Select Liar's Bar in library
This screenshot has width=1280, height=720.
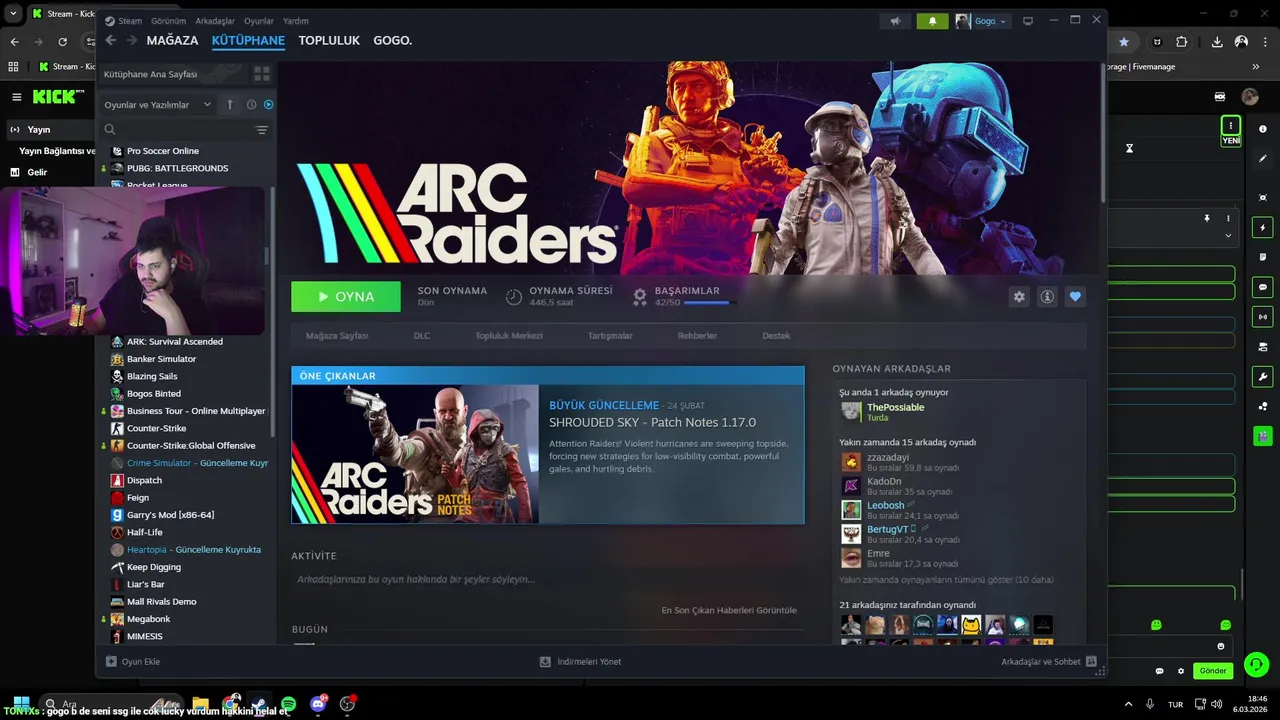(145, 584)
